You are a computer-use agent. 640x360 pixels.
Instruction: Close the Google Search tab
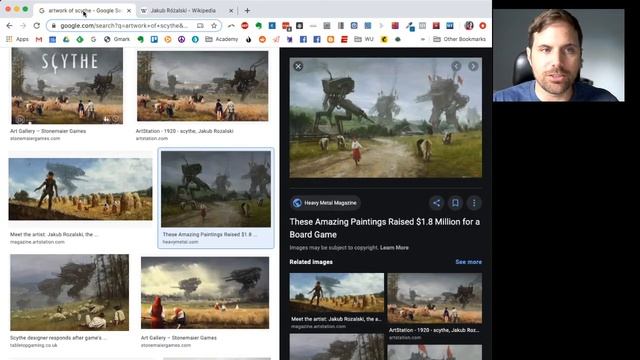coord(129,11)
